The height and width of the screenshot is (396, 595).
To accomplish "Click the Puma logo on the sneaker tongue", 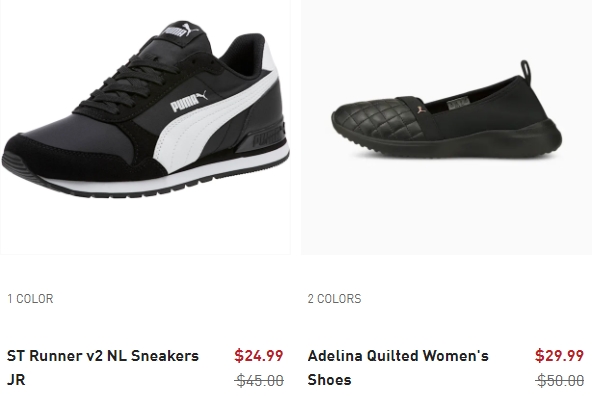I will coord(181,29).
